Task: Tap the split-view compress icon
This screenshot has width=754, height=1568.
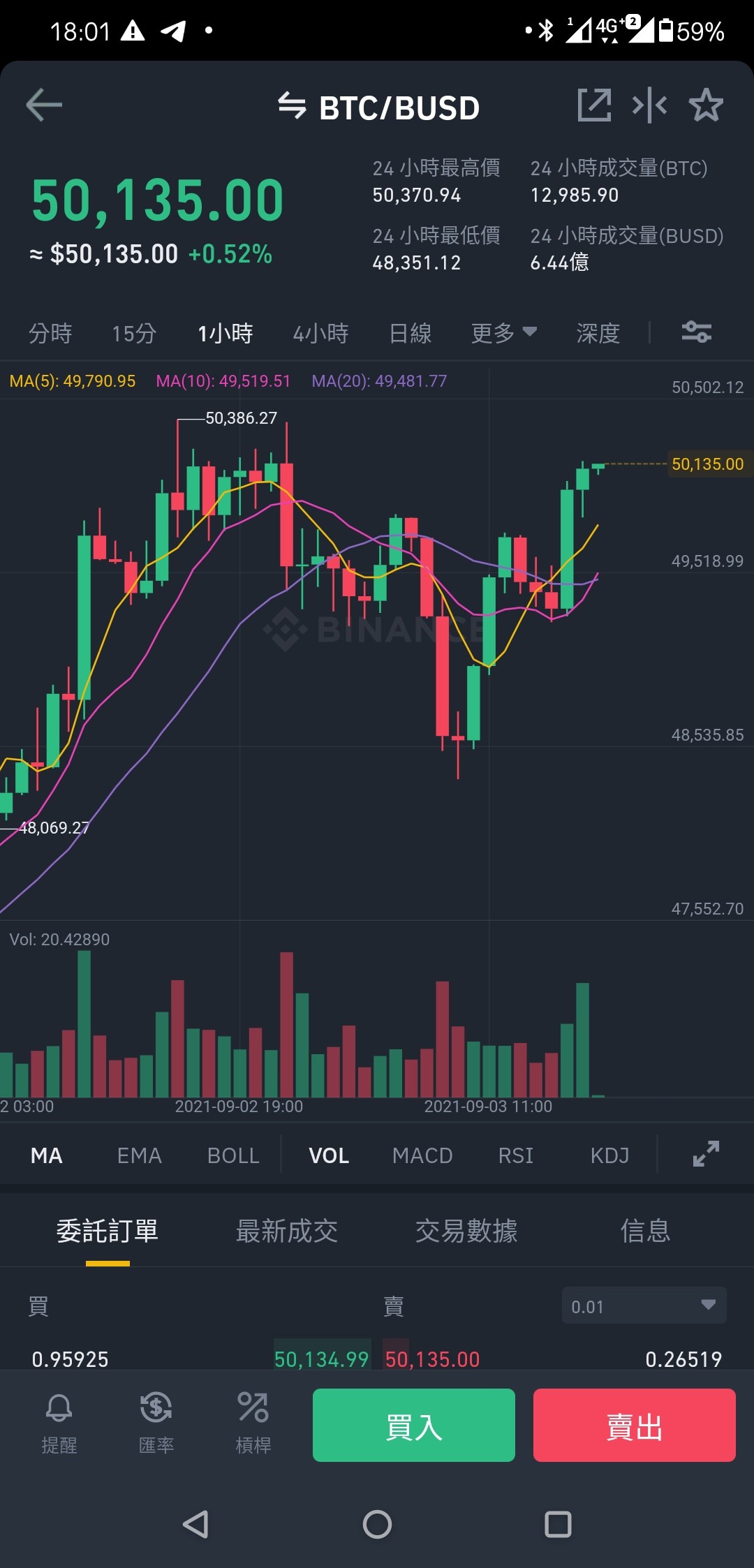Action: 649,106
